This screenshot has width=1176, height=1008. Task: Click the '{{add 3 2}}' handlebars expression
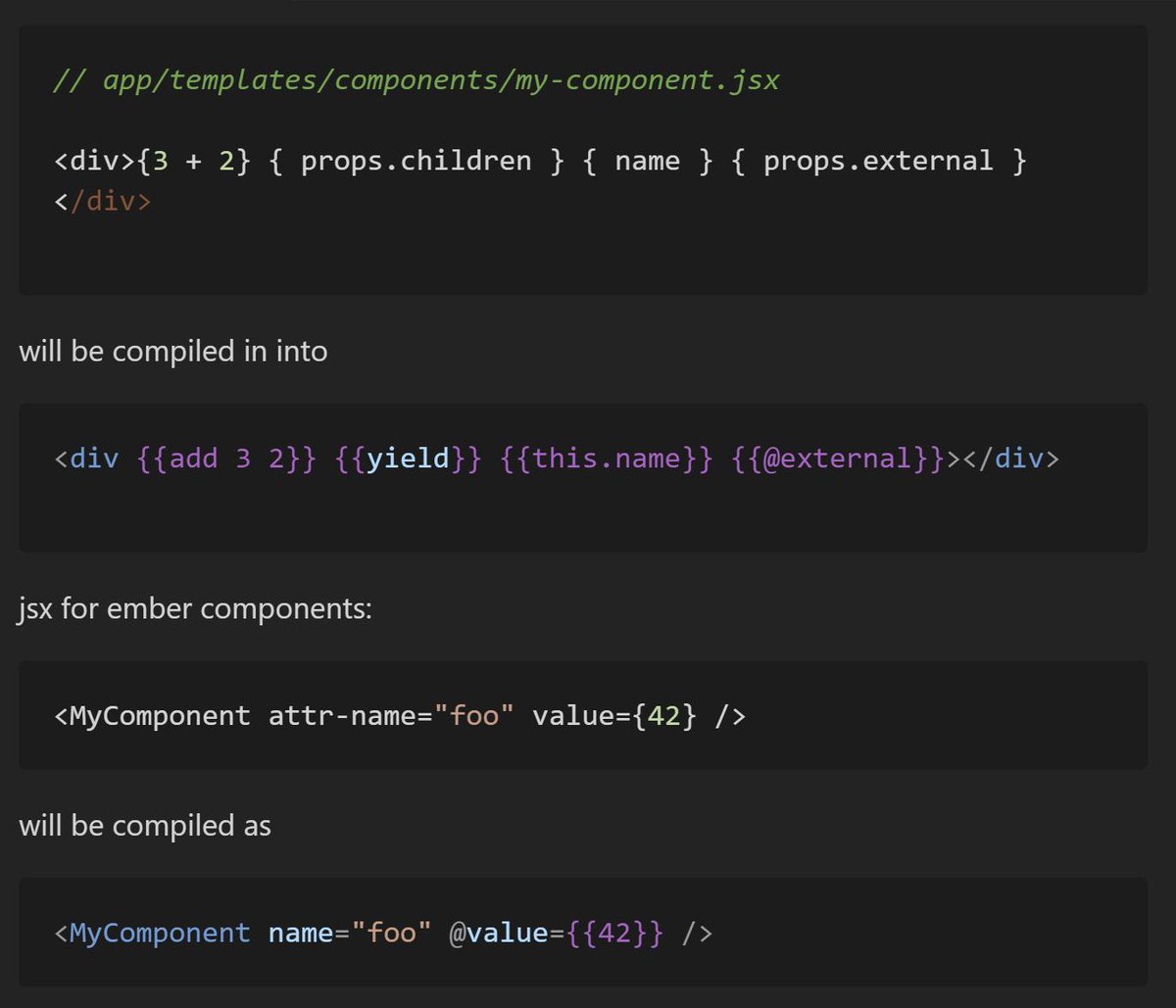(x=226, y=458)
